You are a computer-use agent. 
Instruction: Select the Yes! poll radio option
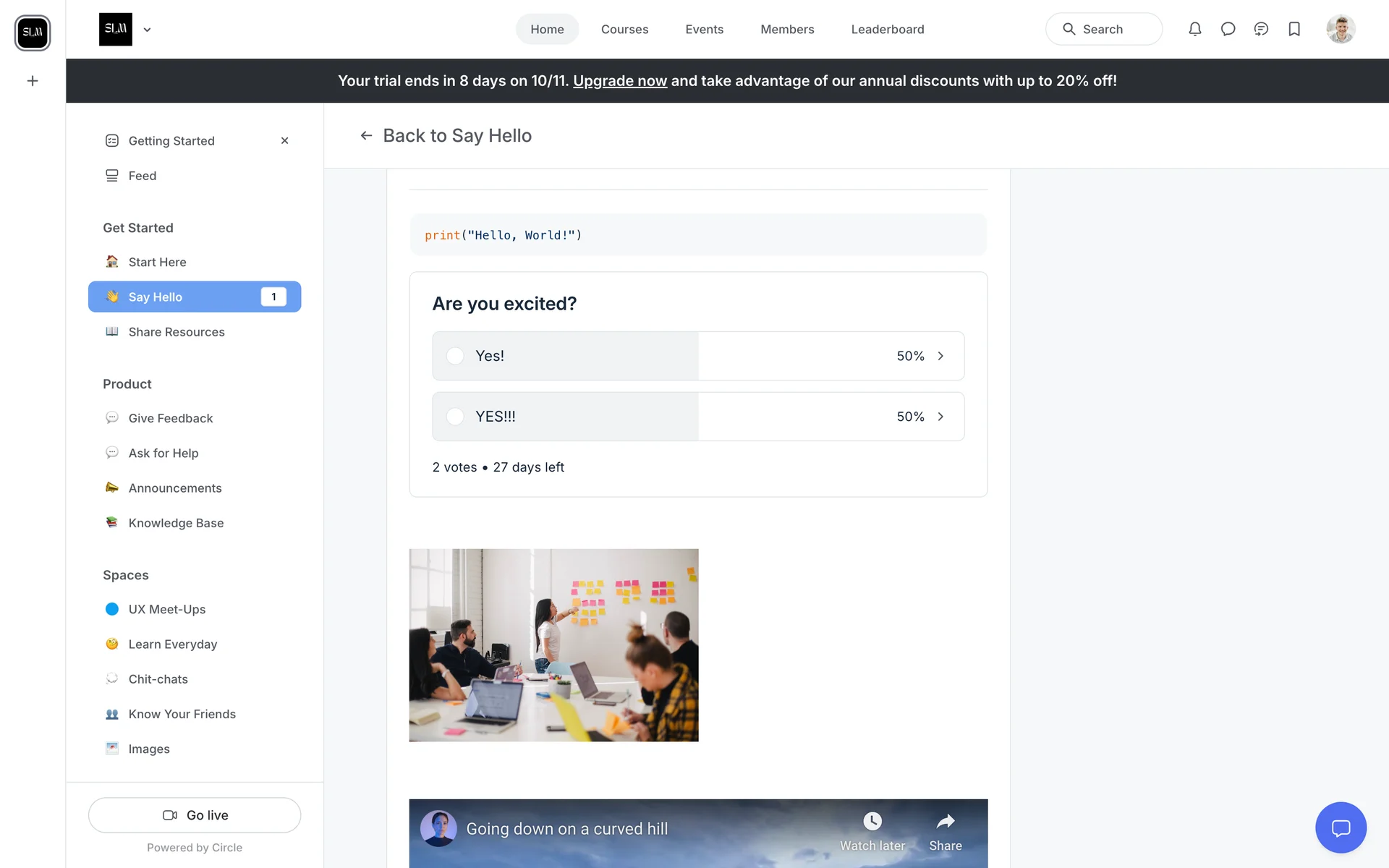[x=455, y=356]
